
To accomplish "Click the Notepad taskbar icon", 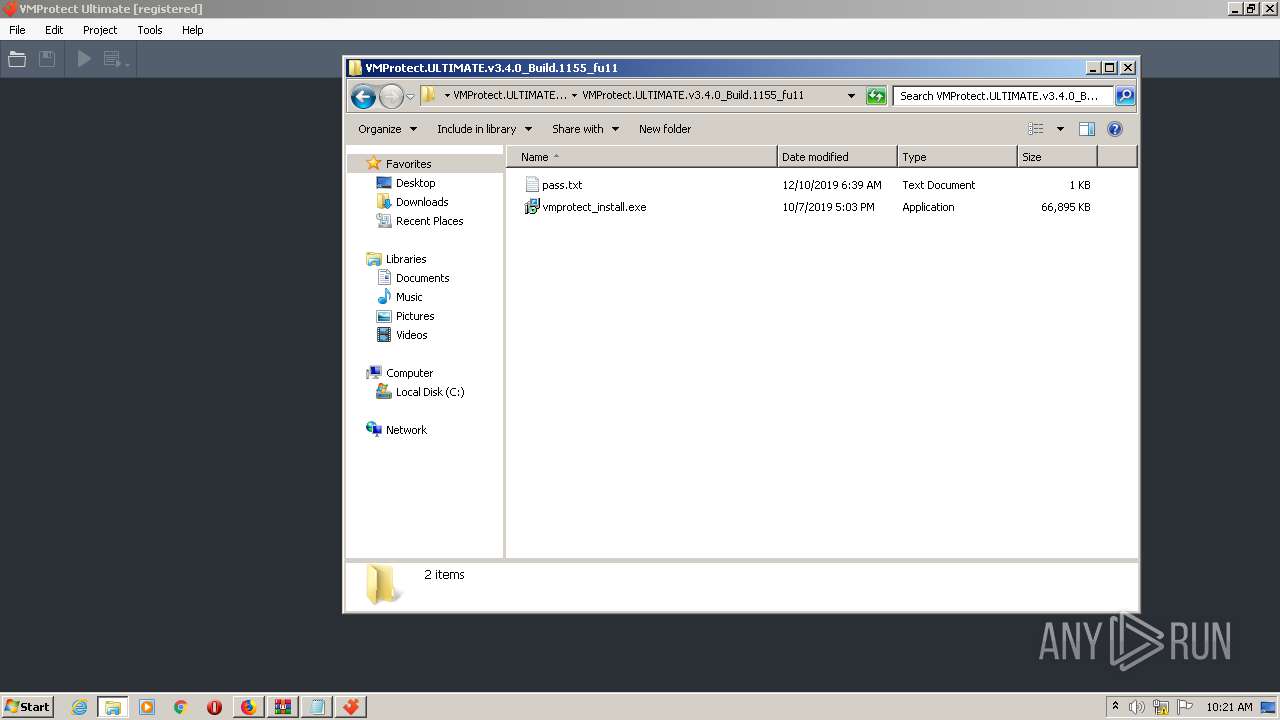I will click(x=317, y=707).
